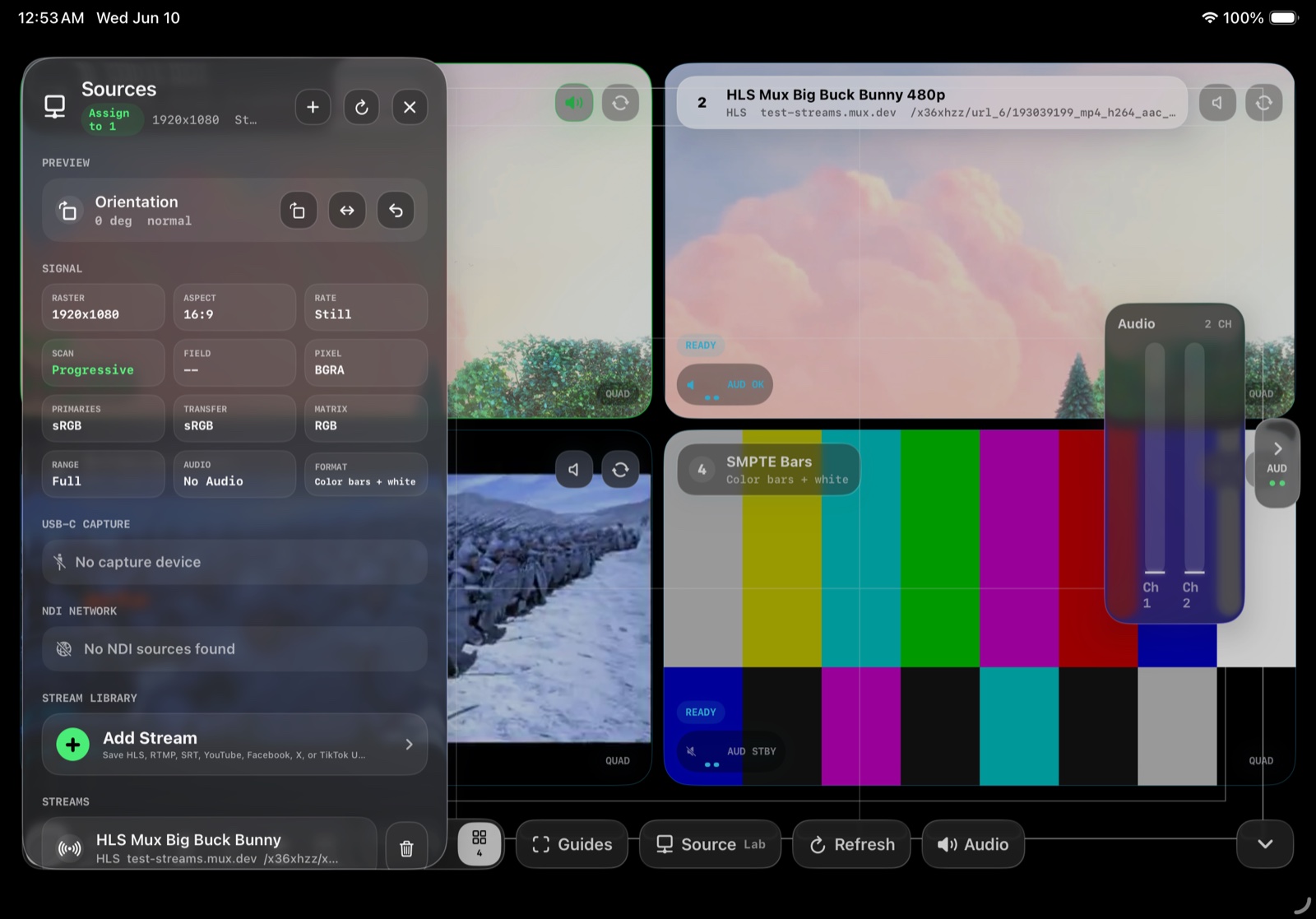This screenshot has width=1316, height=919.
Task: Open the SMPTE Bars tile label
Action: click(x=768, y=470)
